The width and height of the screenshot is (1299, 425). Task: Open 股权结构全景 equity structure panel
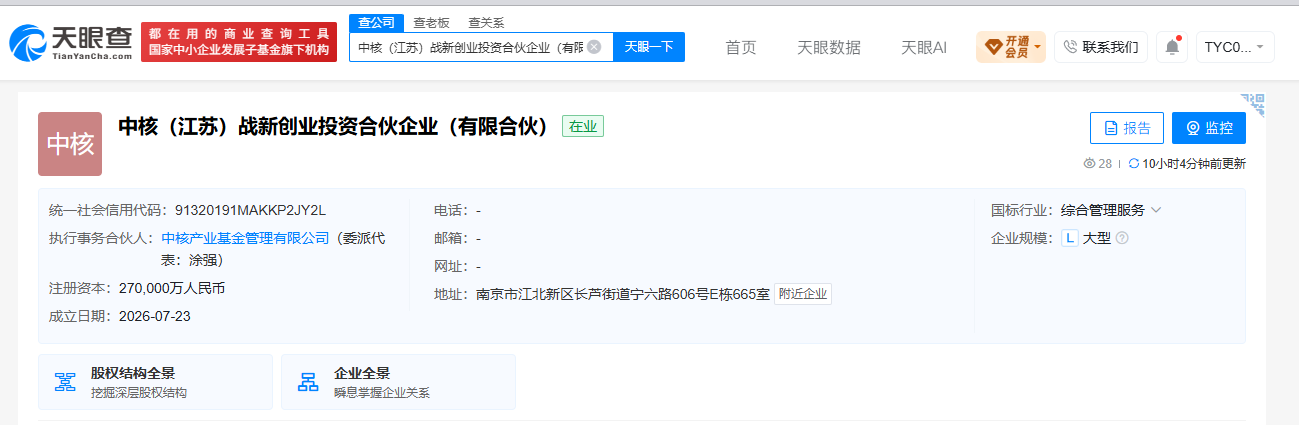tap(155, 382)
